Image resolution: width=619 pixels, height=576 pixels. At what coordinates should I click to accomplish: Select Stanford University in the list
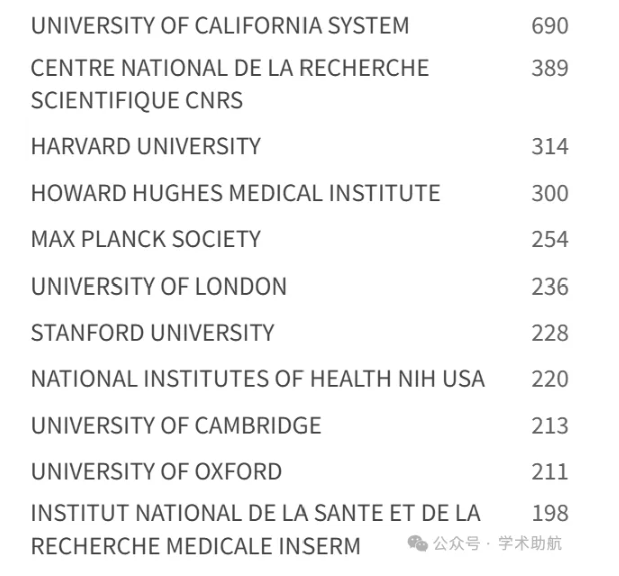click(x=152, y=332)
